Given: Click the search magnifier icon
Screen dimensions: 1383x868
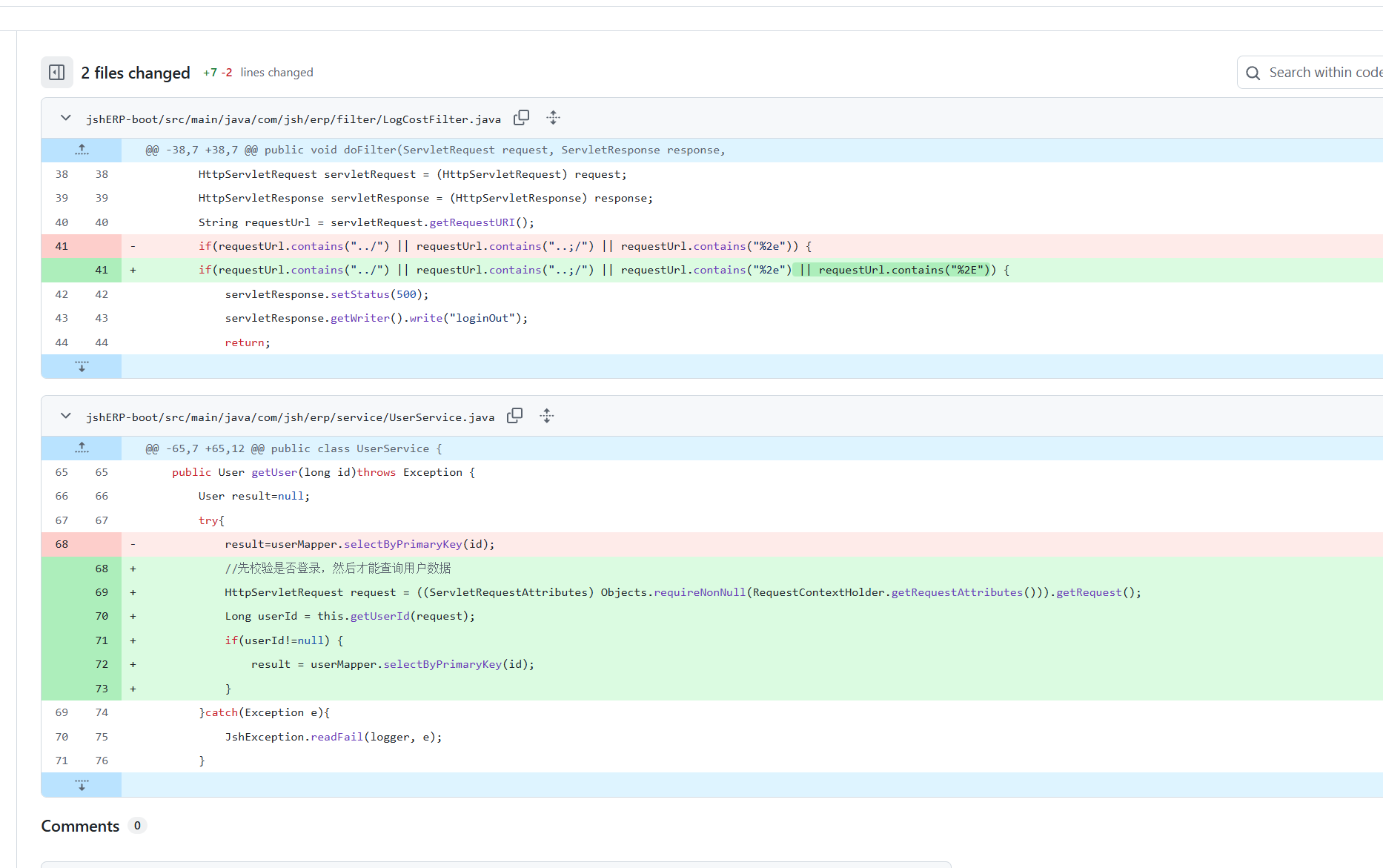Looking at the screenshot, I should click(1253, 73).
